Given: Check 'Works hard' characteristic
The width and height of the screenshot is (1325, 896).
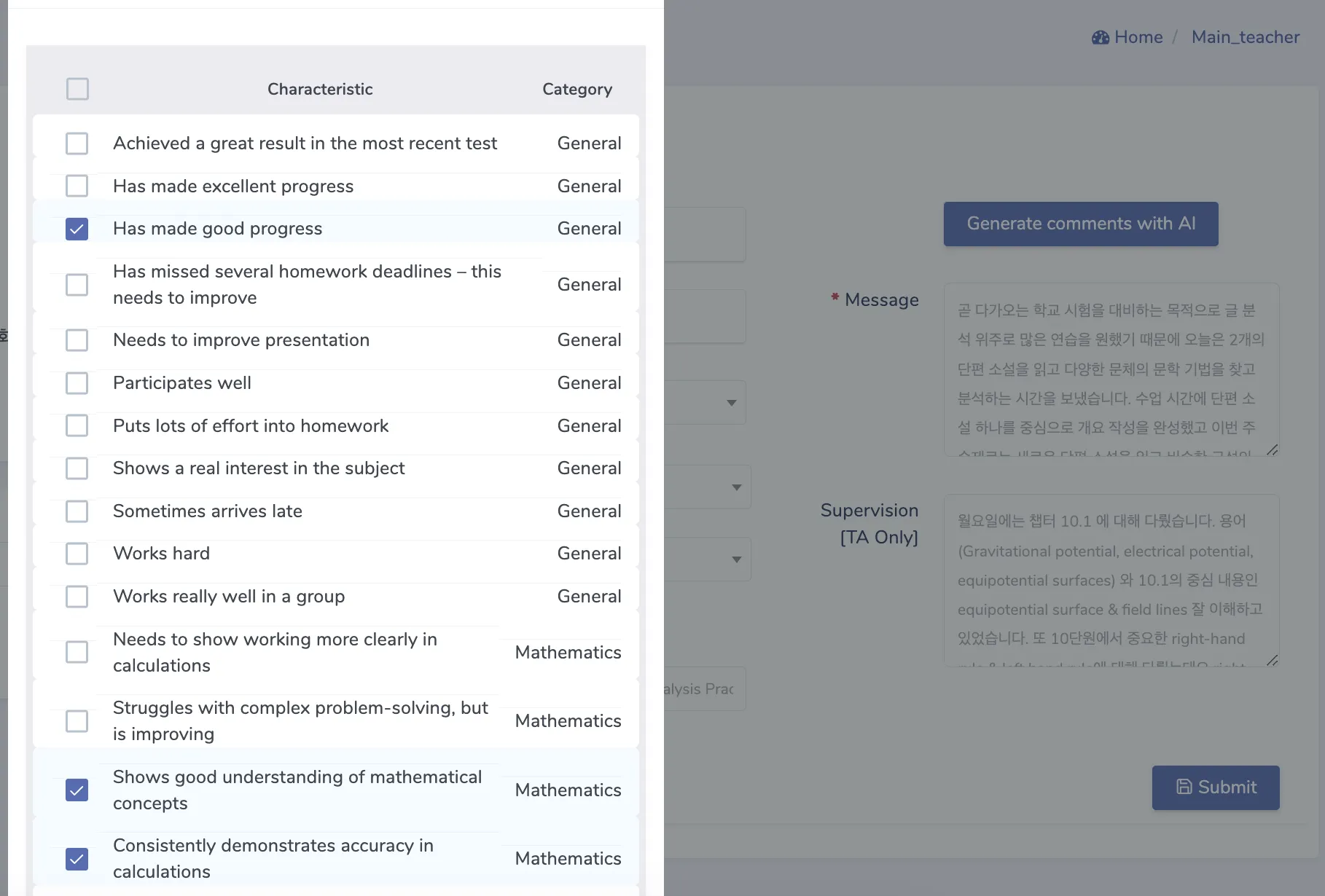Looking at the screenshot, I should coord(77,554).
